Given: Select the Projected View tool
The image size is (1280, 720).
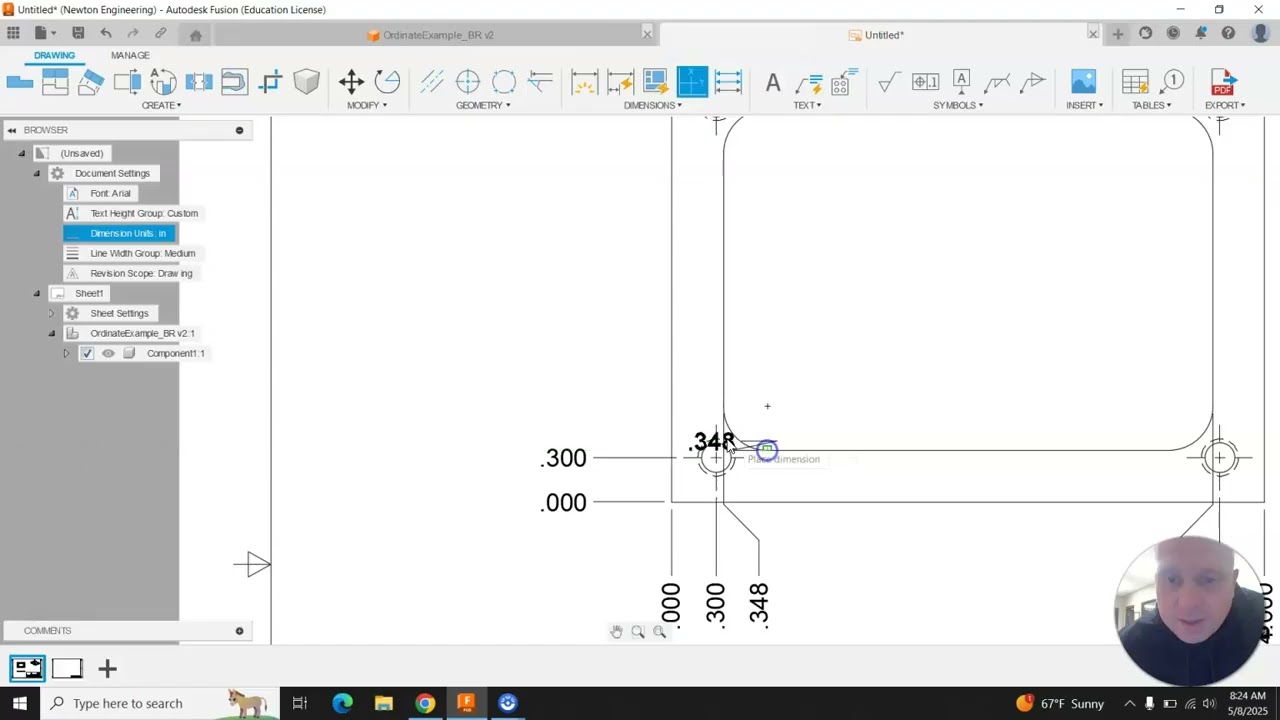Looking at the screenshot, I should pos(56,82).
